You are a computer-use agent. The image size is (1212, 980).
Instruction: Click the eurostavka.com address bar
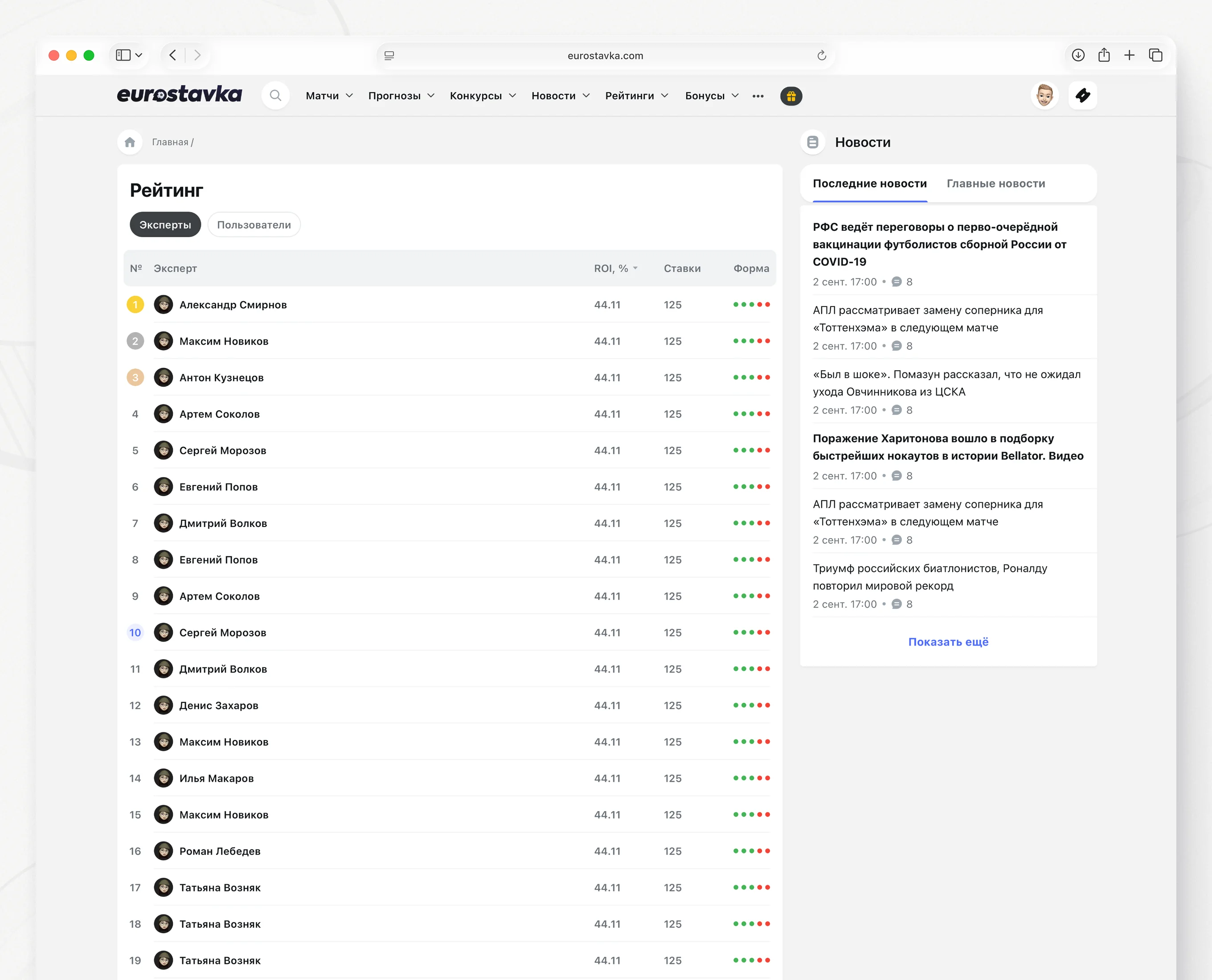pos(605,55)
